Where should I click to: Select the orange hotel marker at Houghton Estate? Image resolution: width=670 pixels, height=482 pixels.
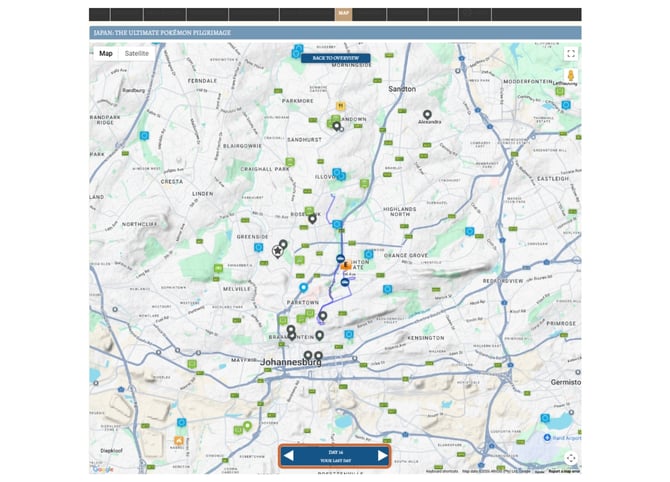(x=346, y=266)
